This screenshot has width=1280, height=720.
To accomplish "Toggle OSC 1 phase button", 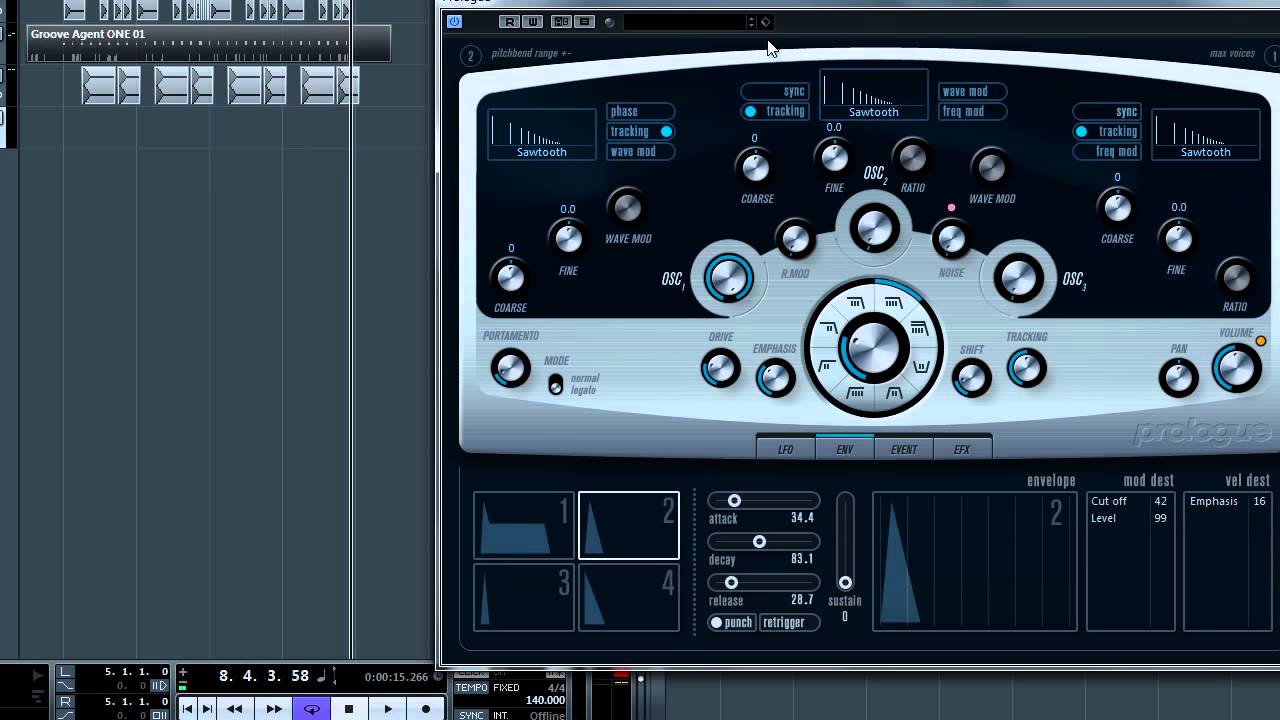I will [640, 111].
